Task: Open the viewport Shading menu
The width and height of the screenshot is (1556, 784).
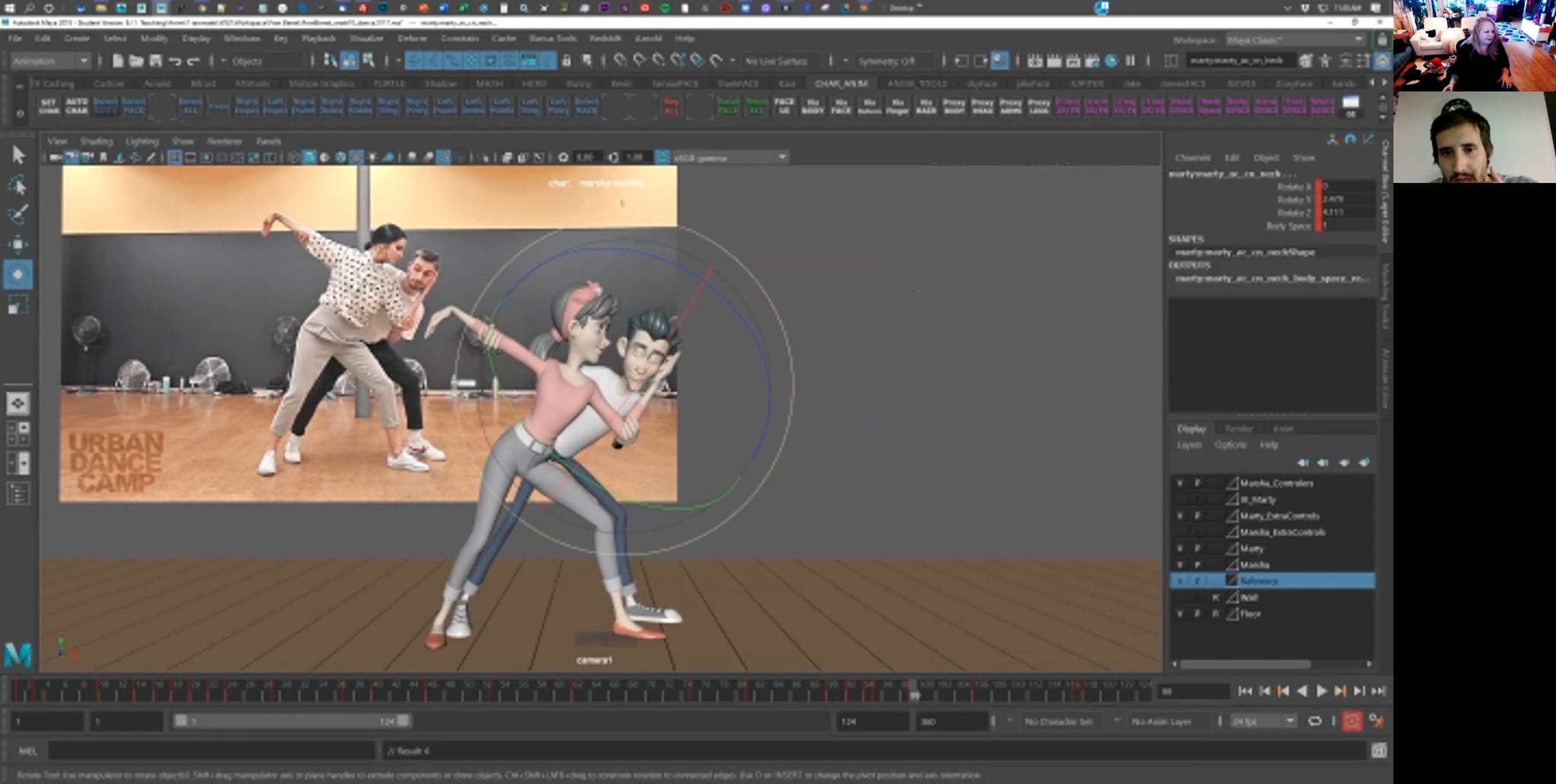Action: (x=96, y=141)
